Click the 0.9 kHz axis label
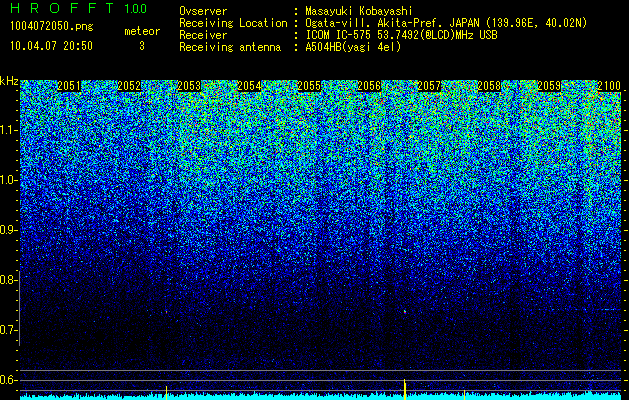This screenshot has width=629, height=400. coord(7,230)
